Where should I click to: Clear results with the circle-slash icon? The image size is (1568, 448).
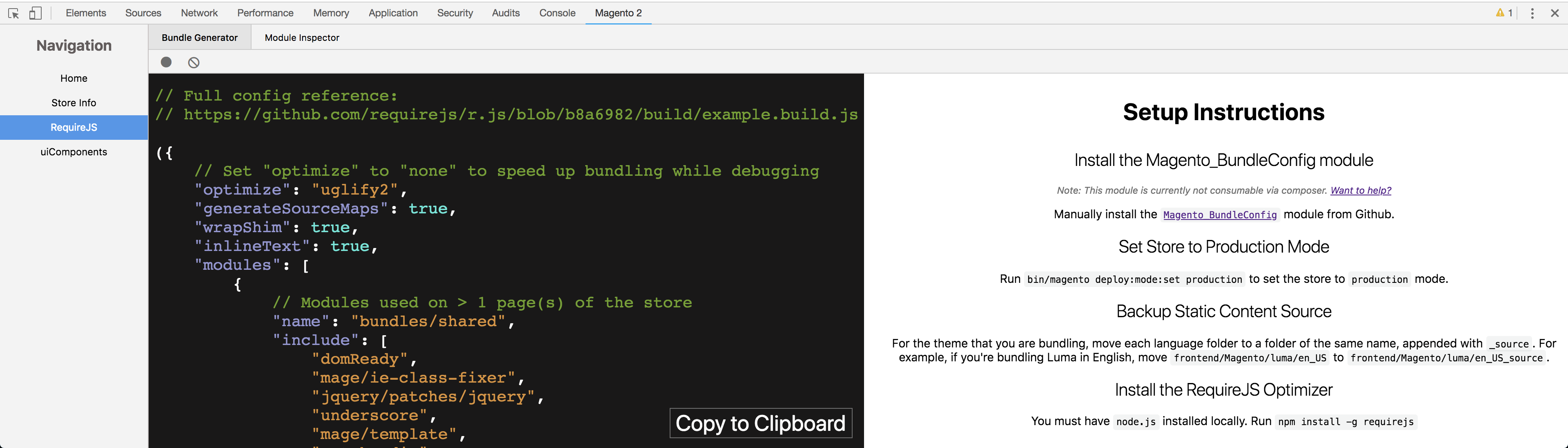(194, 62)
